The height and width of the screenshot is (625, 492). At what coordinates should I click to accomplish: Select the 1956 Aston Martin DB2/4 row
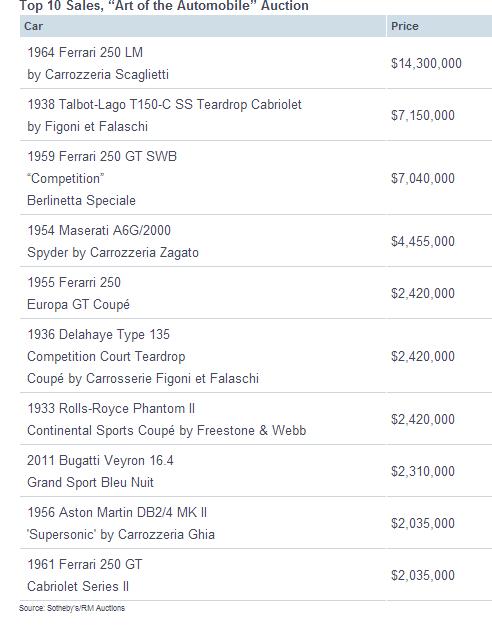pyautogui.click(x=256, y=523)
